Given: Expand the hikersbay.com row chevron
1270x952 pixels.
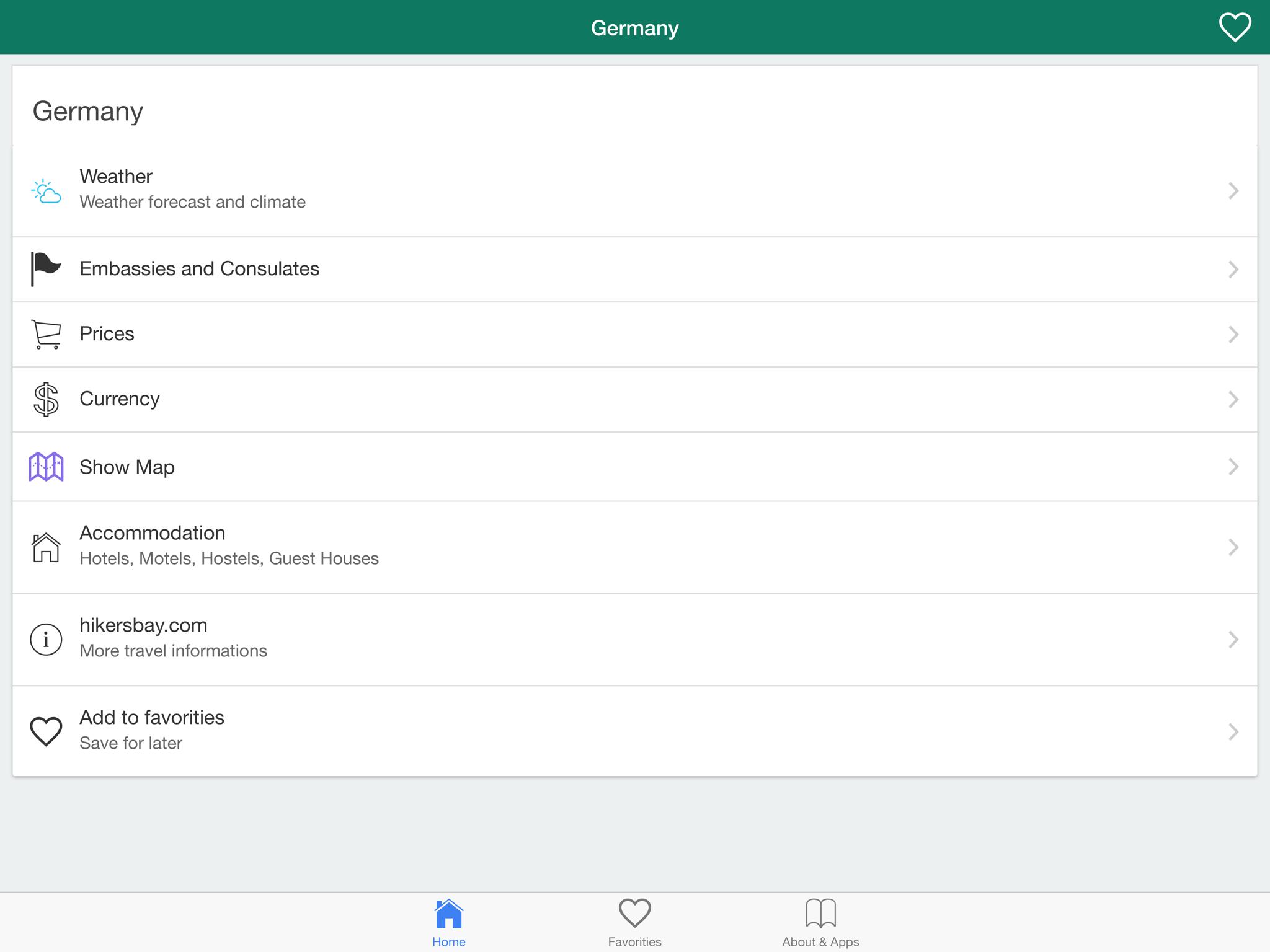Looking at the screenshot, I should click(1233, 639).
